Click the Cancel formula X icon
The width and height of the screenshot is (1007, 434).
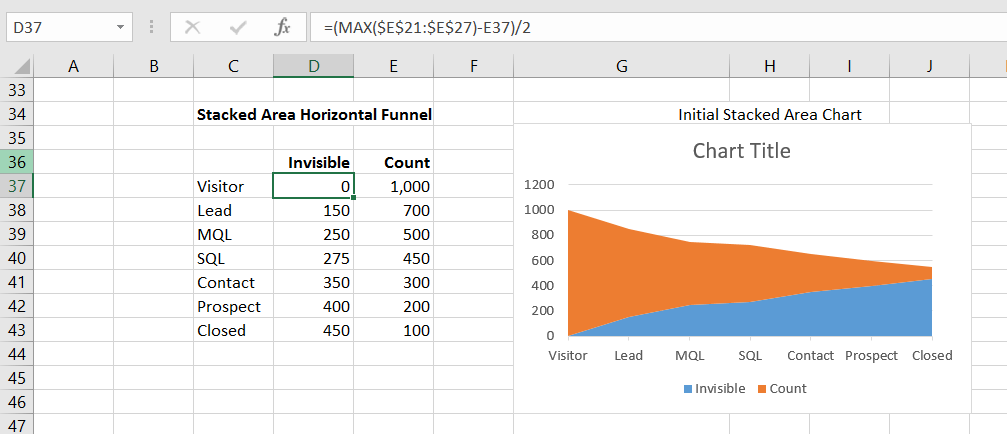(193, 28)
